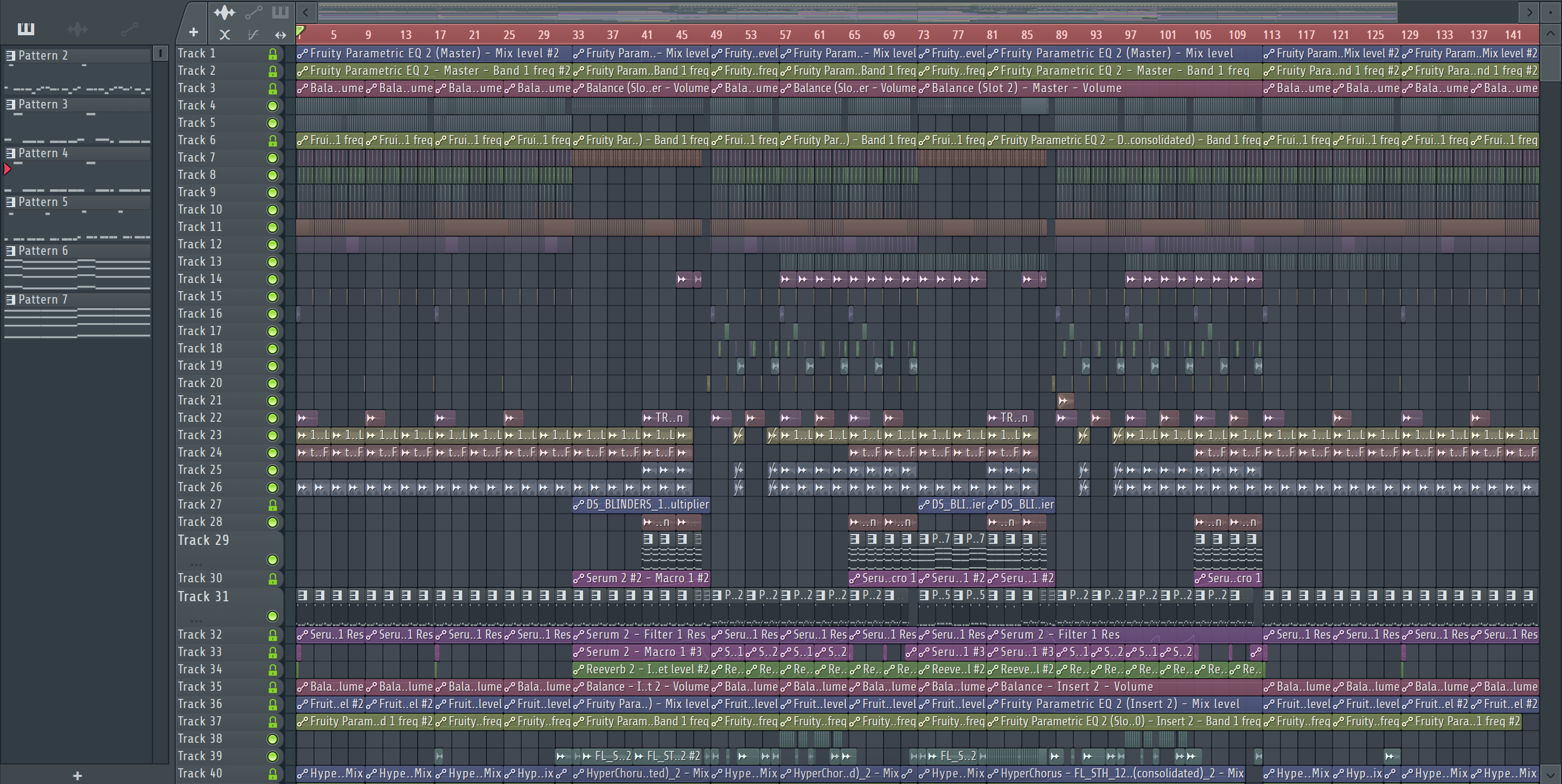
Task: Click the Track 40 name label
Action: coord(200,774)
